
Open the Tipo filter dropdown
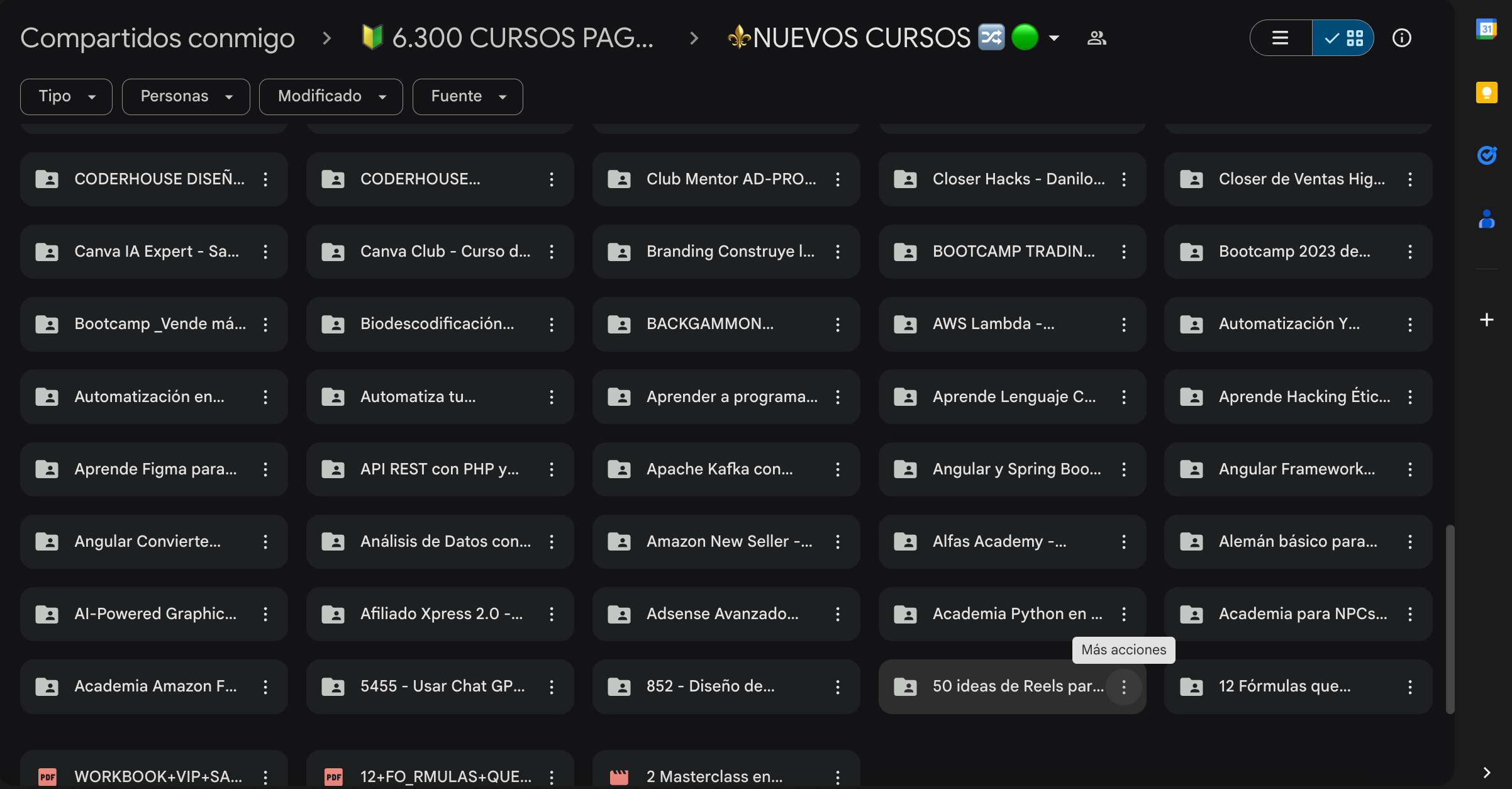click(66, 96)
